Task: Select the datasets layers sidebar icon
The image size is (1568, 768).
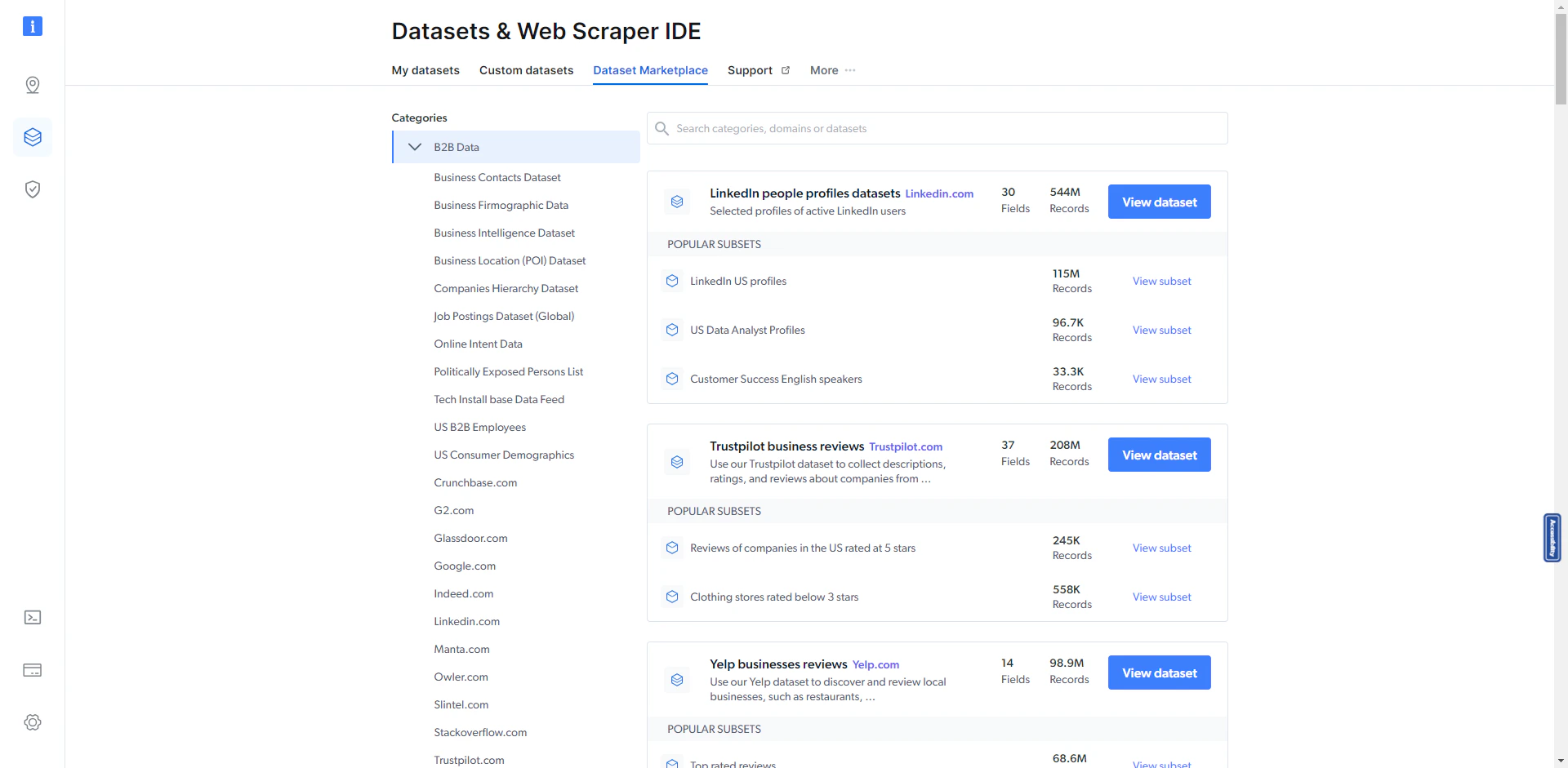Action: coord(33,137)
